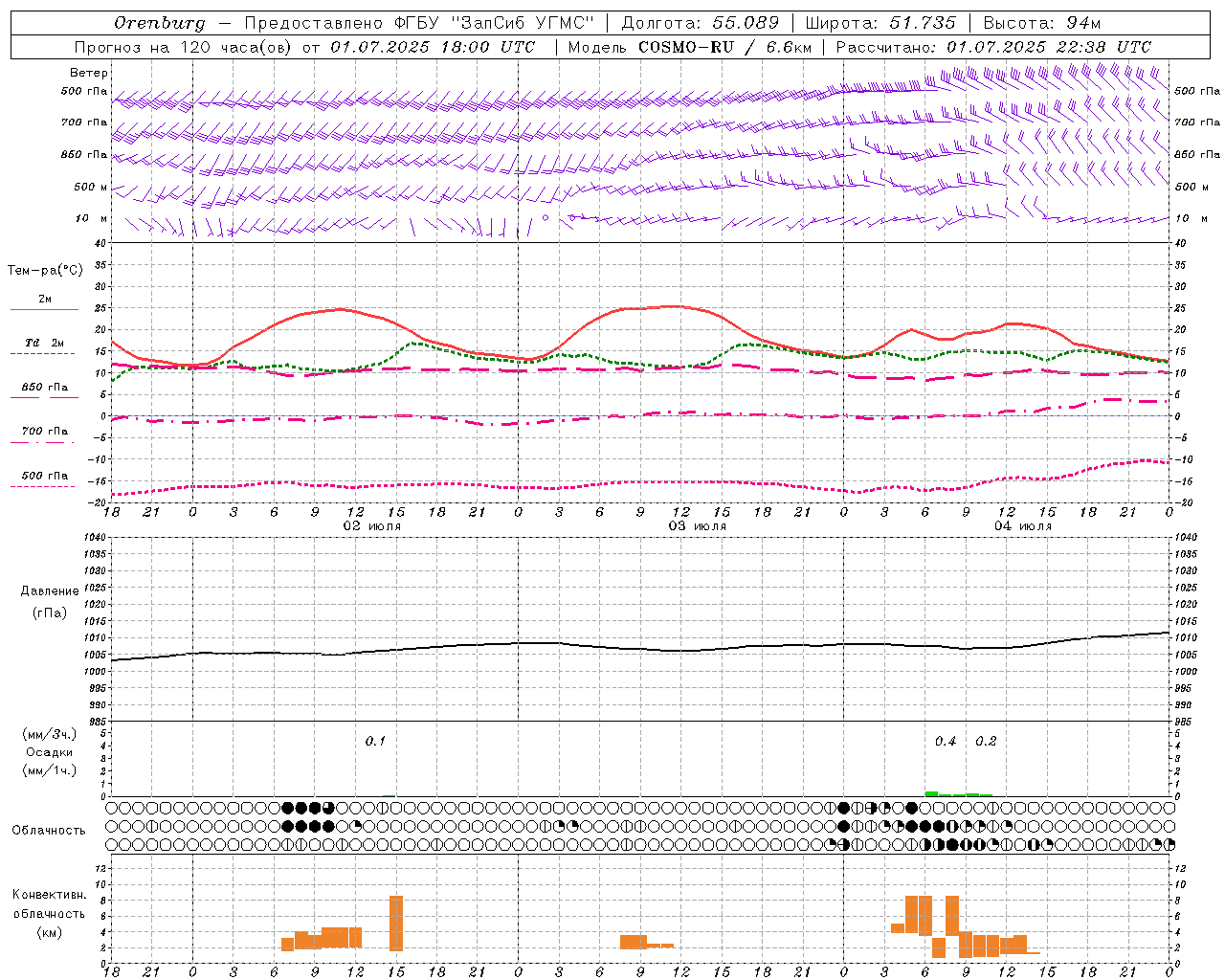The width and height of the screenshot is (1225, 980).
Task: Click the 03 июля date label
Action: click(x=698, y=526)
